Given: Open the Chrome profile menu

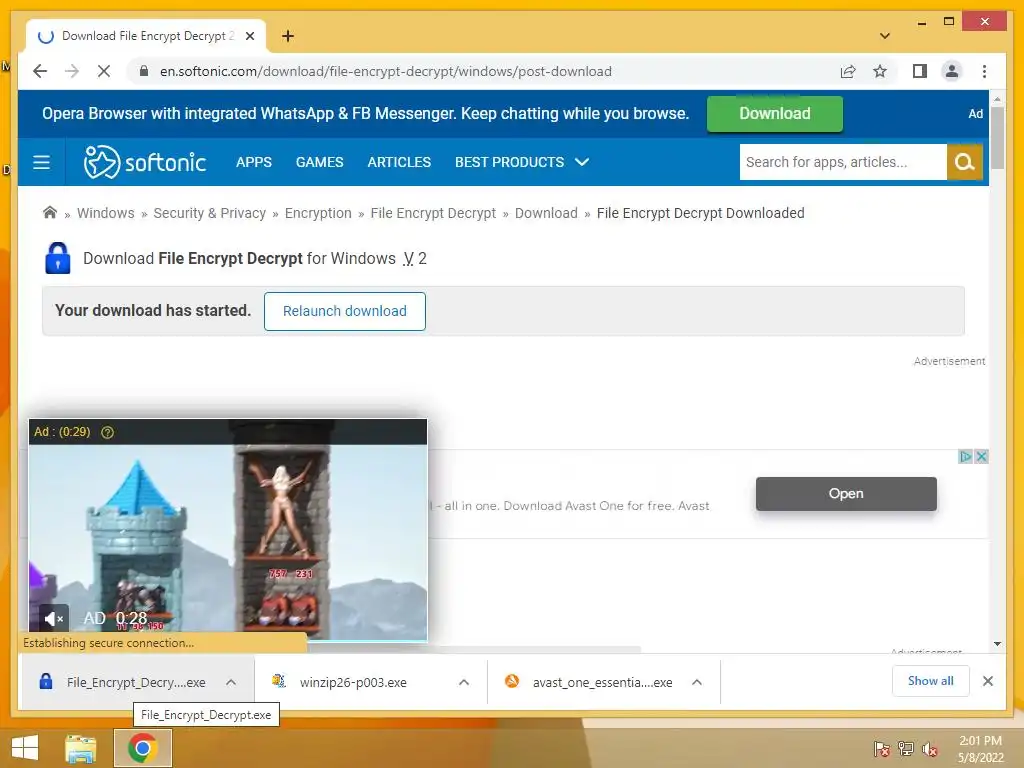Looking at the screenshot, I should pyautogui.click(x=952, y=71).
